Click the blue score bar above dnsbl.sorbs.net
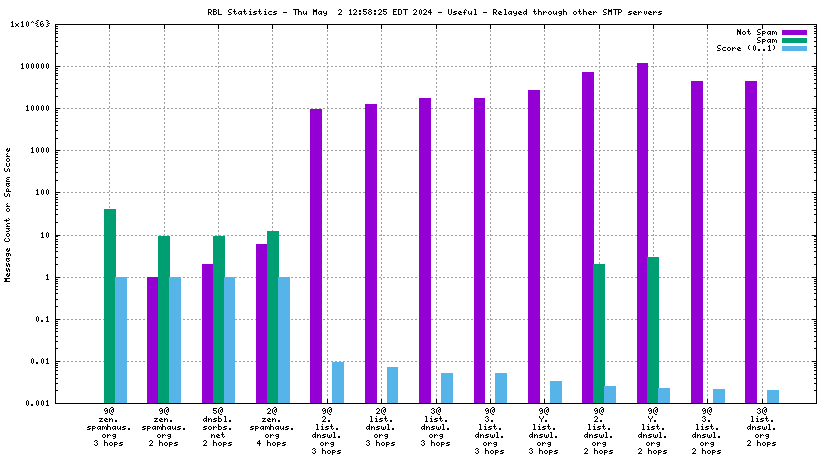832x468 pixels. 229,340
